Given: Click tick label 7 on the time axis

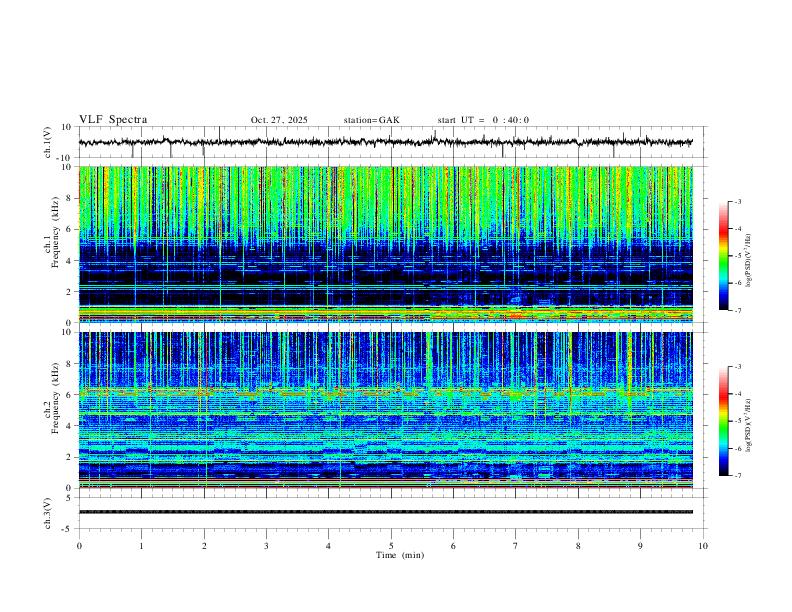Looking at the screenshot, I should coord(516,546).
